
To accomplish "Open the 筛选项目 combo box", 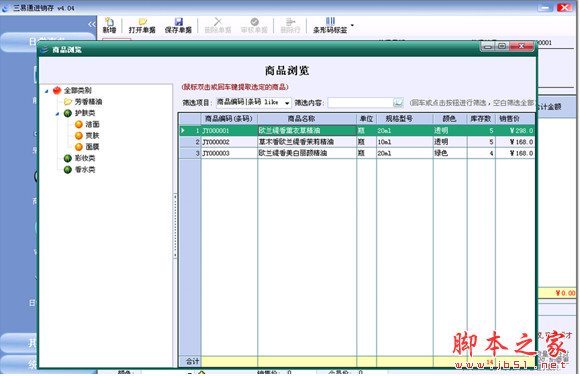I will click(x=254, y=103).
